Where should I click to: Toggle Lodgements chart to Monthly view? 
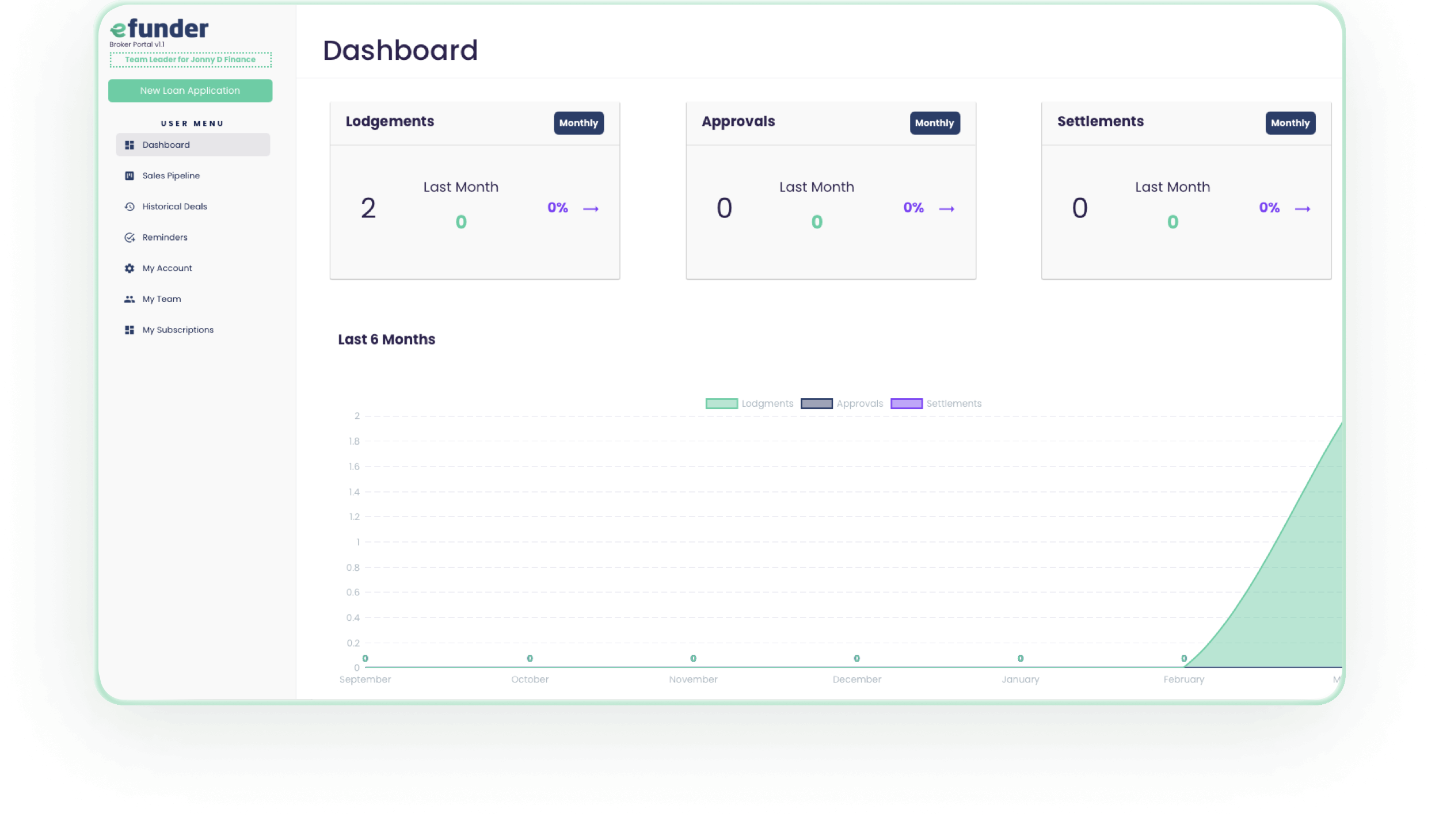click(579, 123)
